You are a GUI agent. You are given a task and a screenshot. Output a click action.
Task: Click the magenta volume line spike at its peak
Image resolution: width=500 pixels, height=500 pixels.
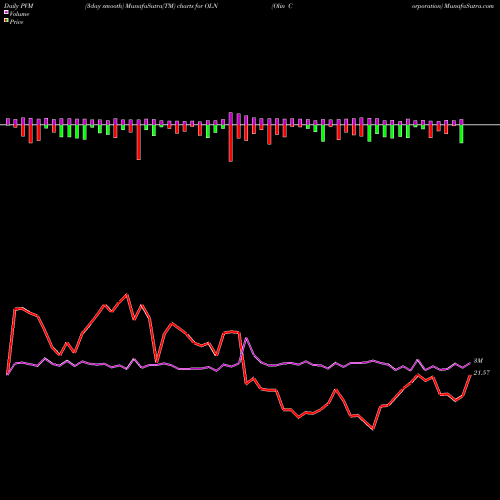tap(246, 338)
